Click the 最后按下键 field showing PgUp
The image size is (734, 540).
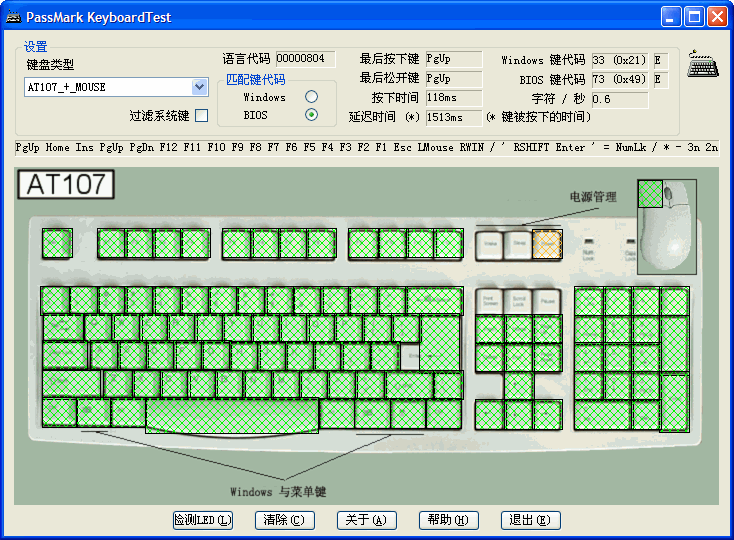click(x=454, y=59)
